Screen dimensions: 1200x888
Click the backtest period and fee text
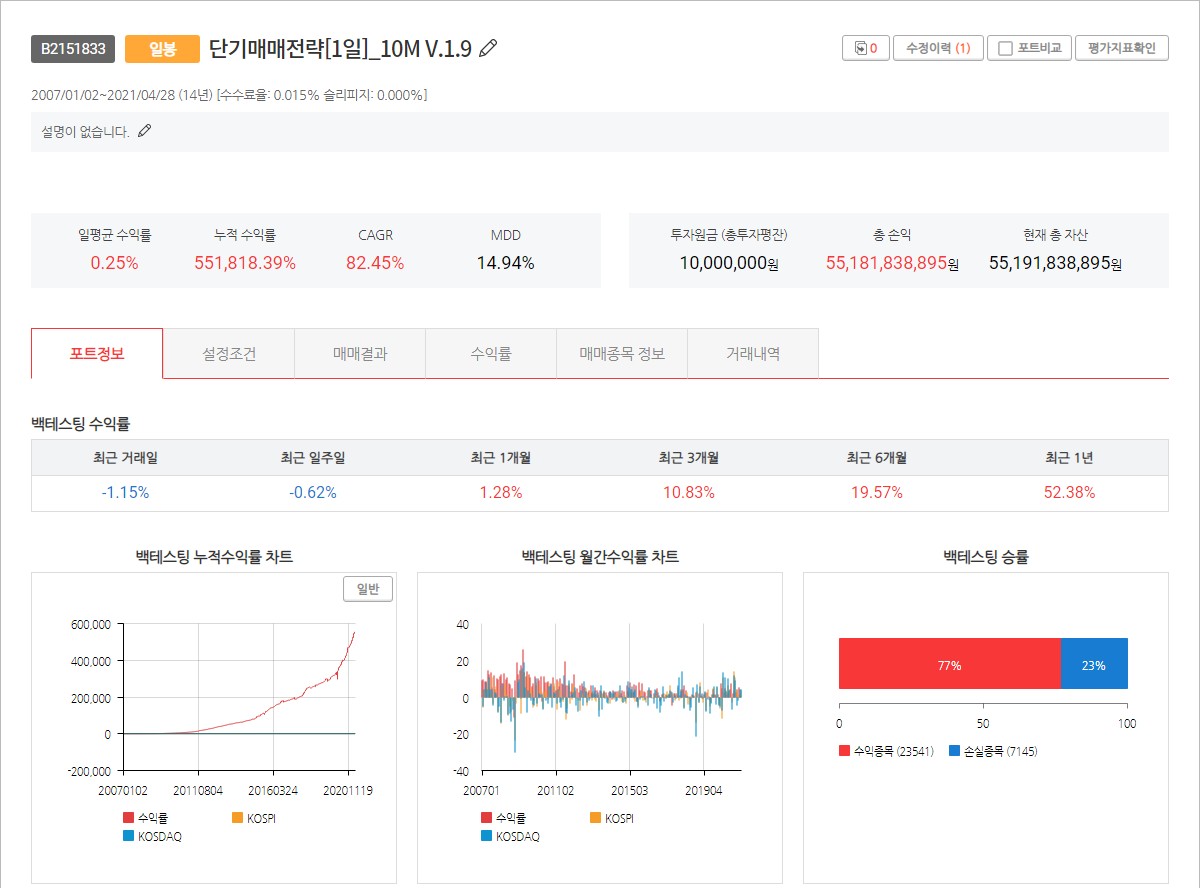pos(229,95)
